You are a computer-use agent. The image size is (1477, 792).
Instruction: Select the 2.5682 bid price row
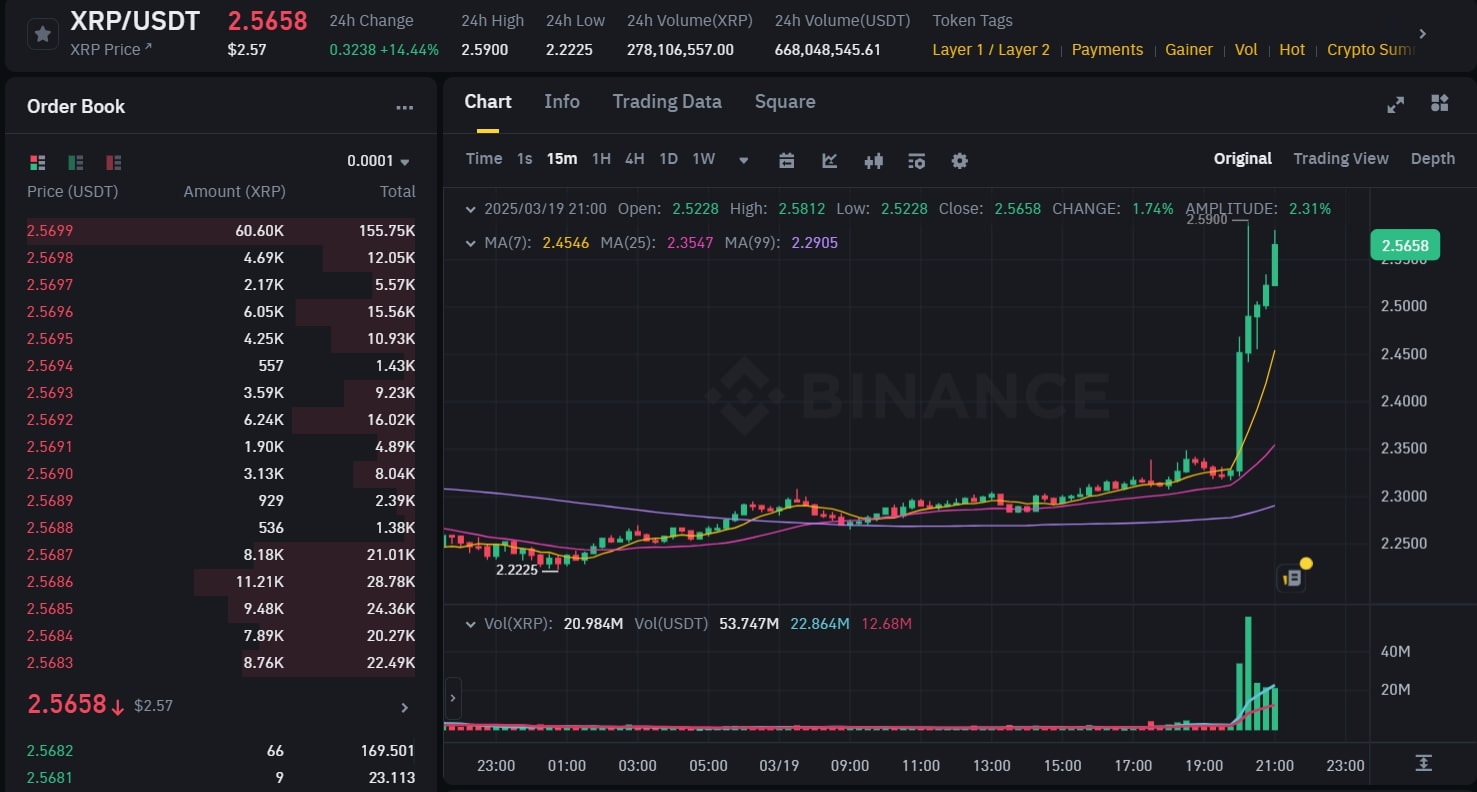click(221, 751)
